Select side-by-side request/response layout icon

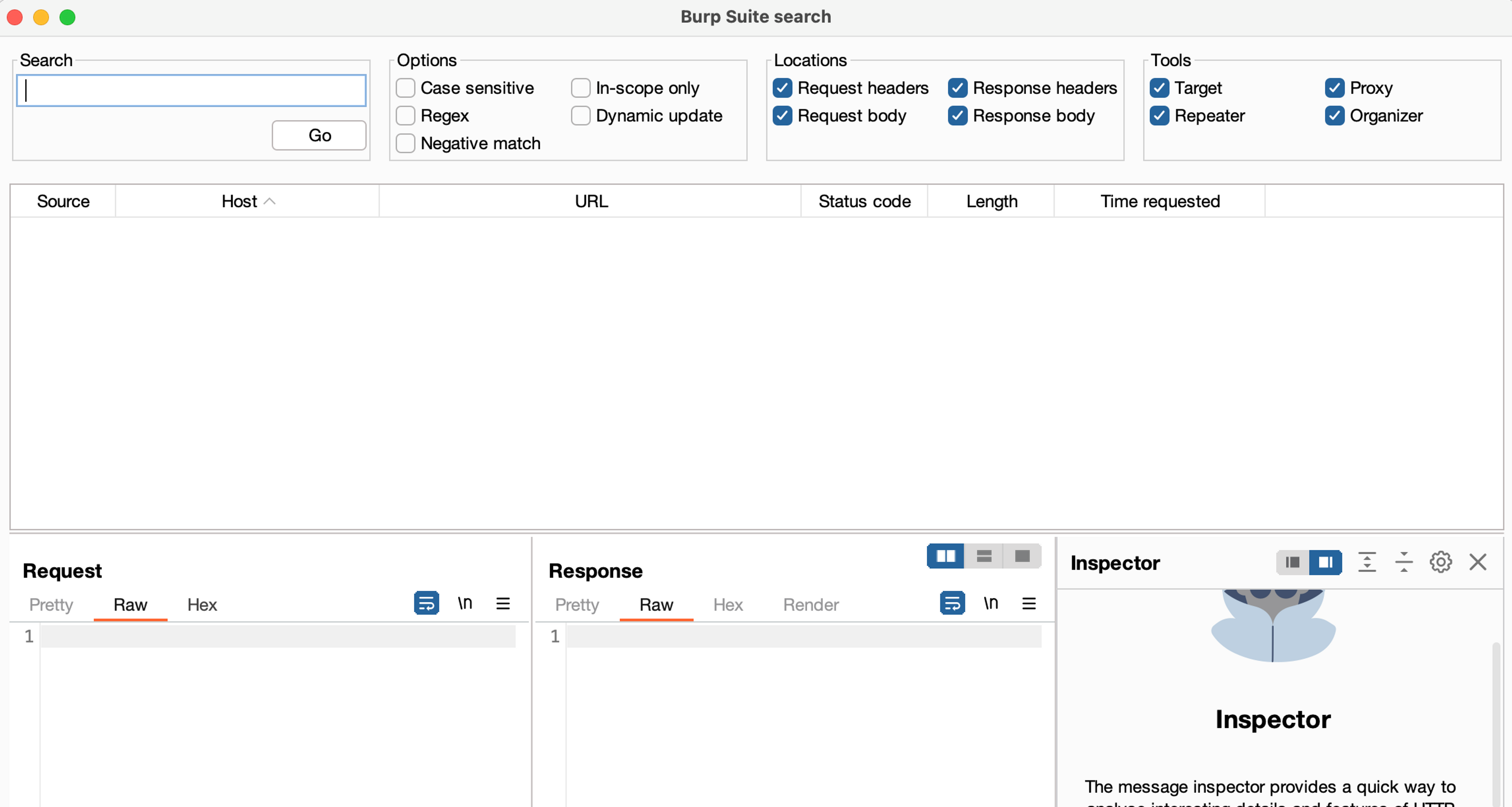pyautogui.click(x=945, y=556)
